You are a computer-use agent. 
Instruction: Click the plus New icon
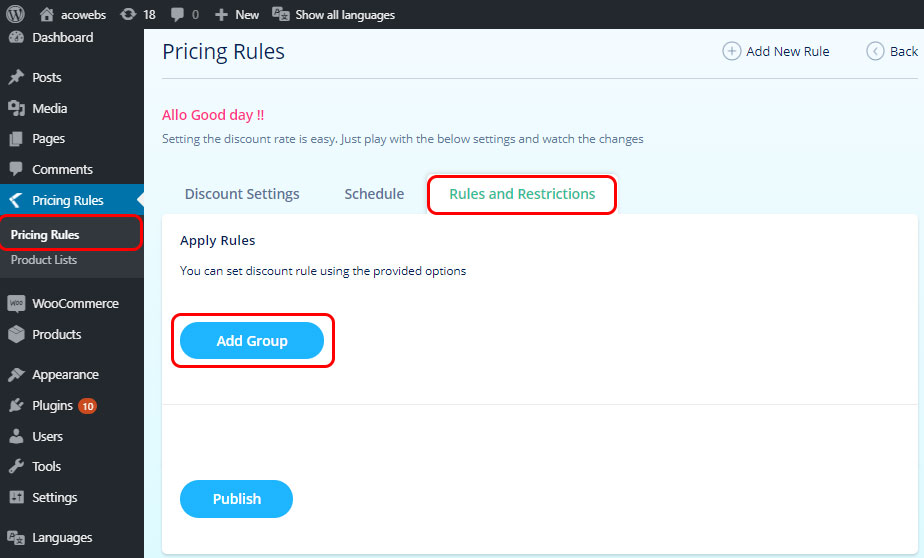(x=221, y=15)
